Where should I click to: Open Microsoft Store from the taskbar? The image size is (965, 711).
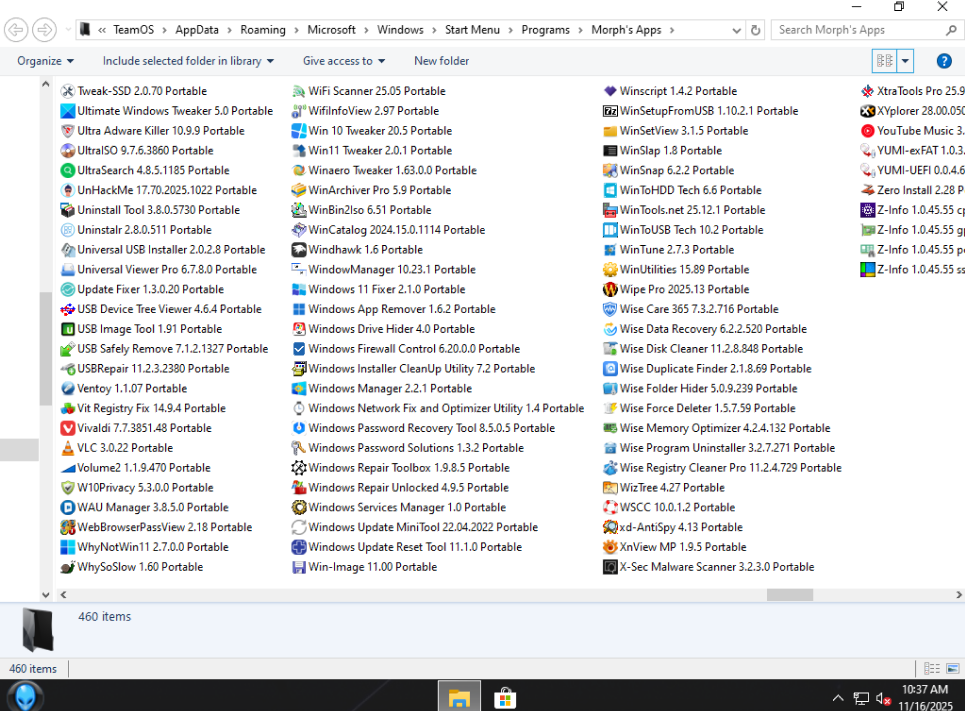(x=505, y=698)
